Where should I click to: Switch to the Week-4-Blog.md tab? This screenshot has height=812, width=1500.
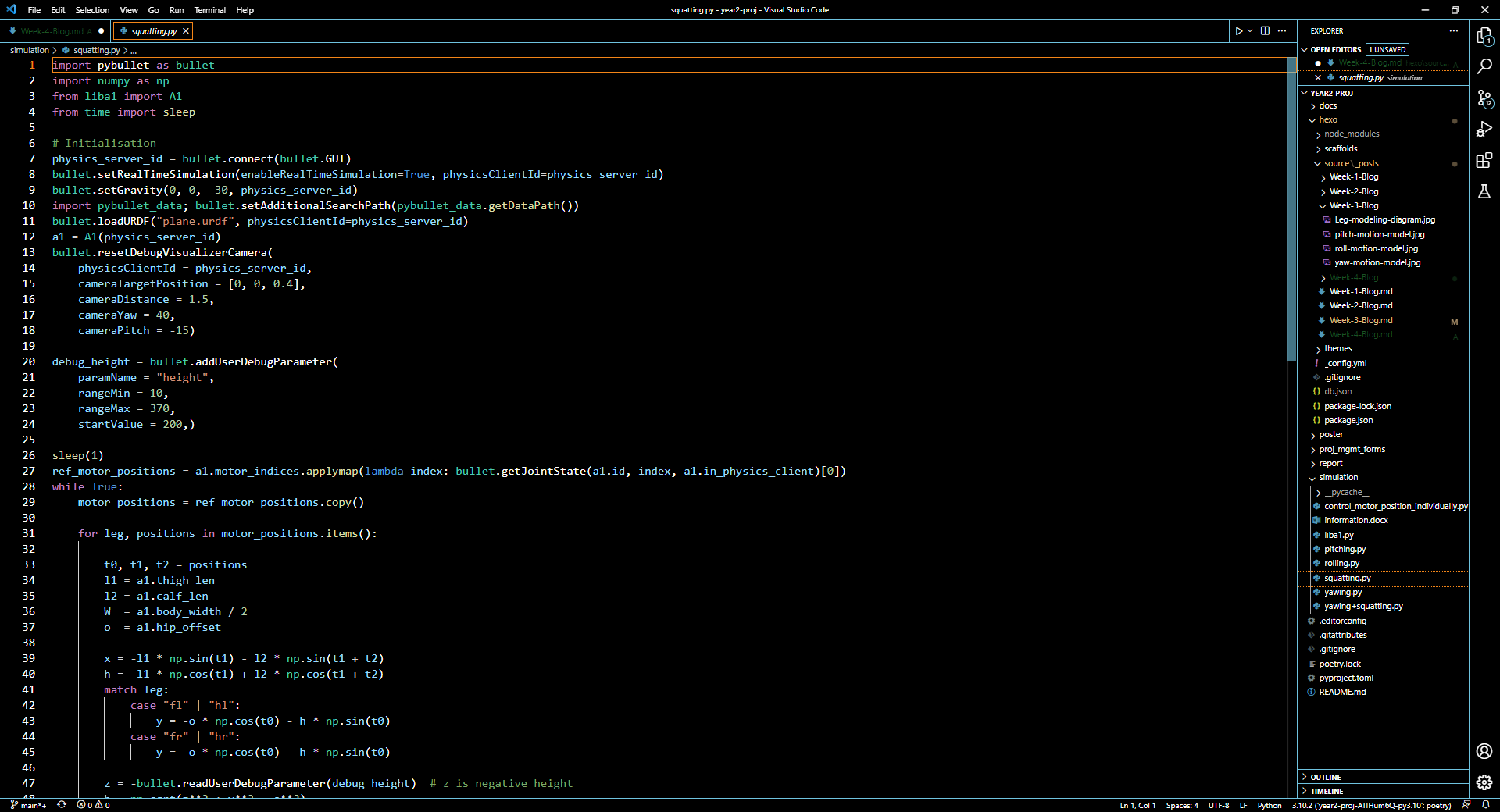pos(55,31)
